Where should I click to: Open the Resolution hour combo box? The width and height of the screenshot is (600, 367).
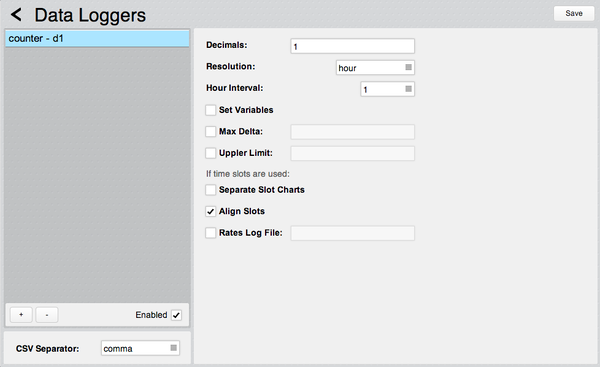coord(375,68)
